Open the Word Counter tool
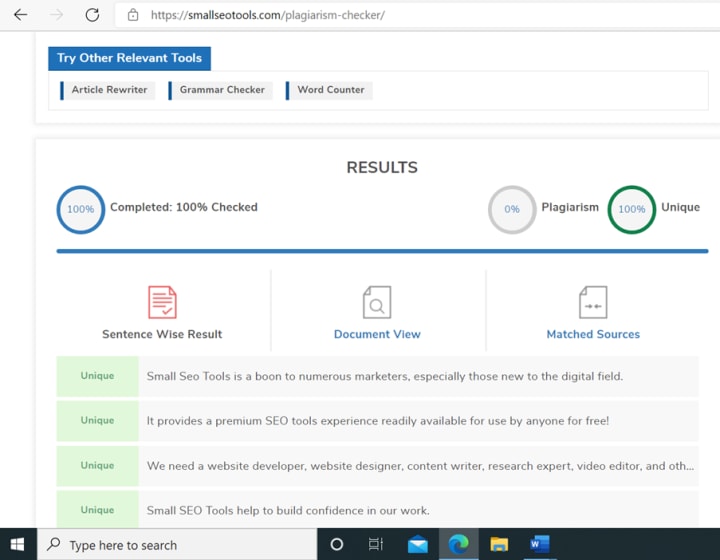 pyautogui.click(x=329, y=90)
